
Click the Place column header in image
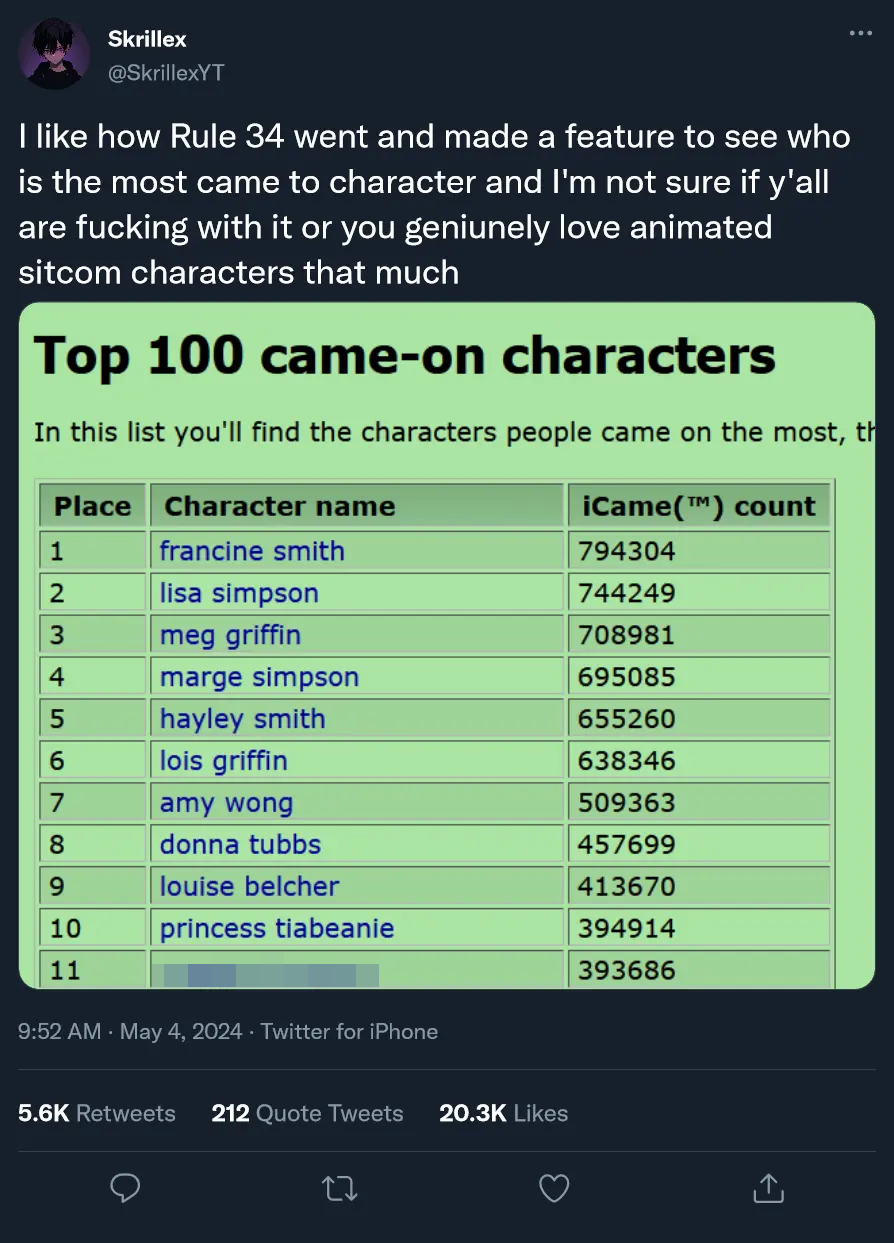pyautogui.click(x=92, y=506)
